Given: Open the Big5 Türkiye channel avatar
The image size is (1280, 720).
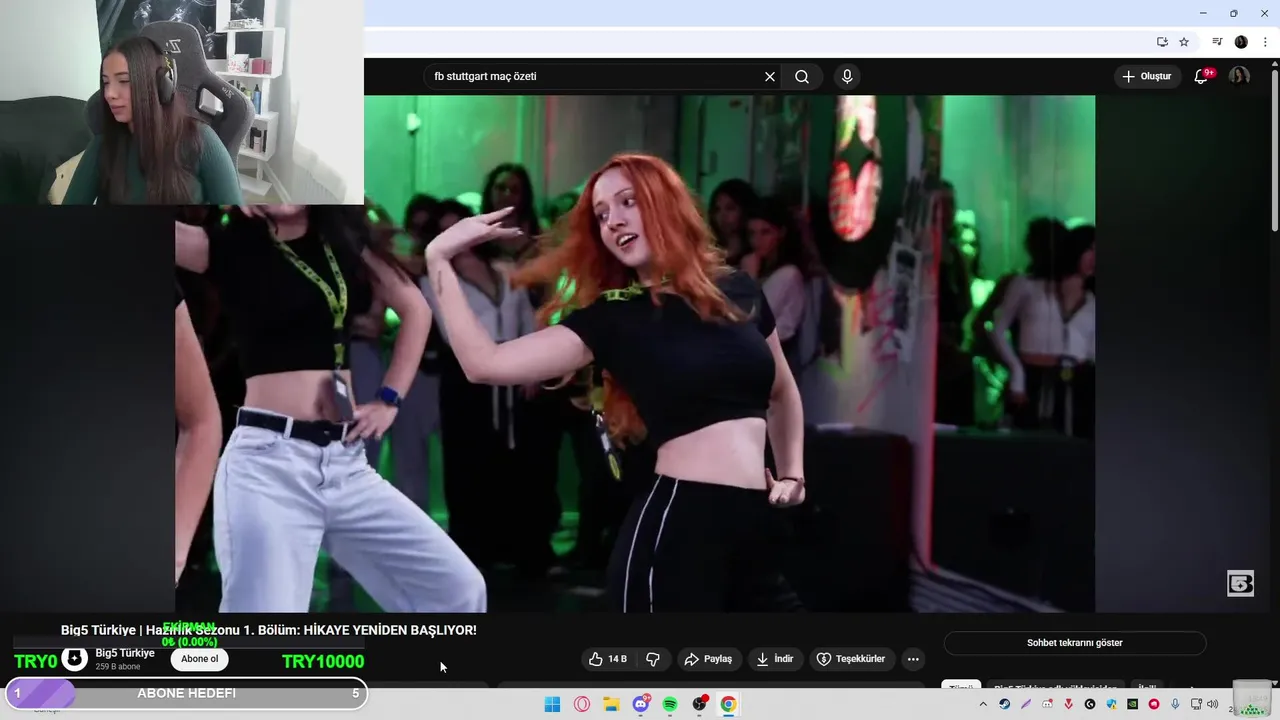Looking at the screenshot, I should pos(75,659).
